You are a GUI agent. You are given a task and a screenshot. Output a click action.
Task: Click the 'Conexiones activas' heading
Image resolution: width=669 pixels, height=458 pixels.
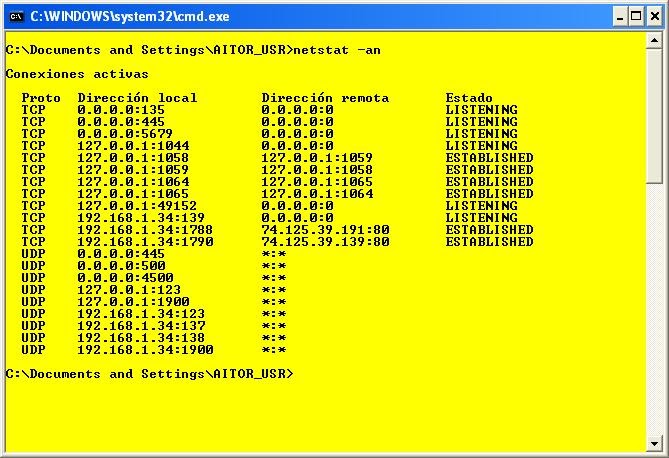77,74
